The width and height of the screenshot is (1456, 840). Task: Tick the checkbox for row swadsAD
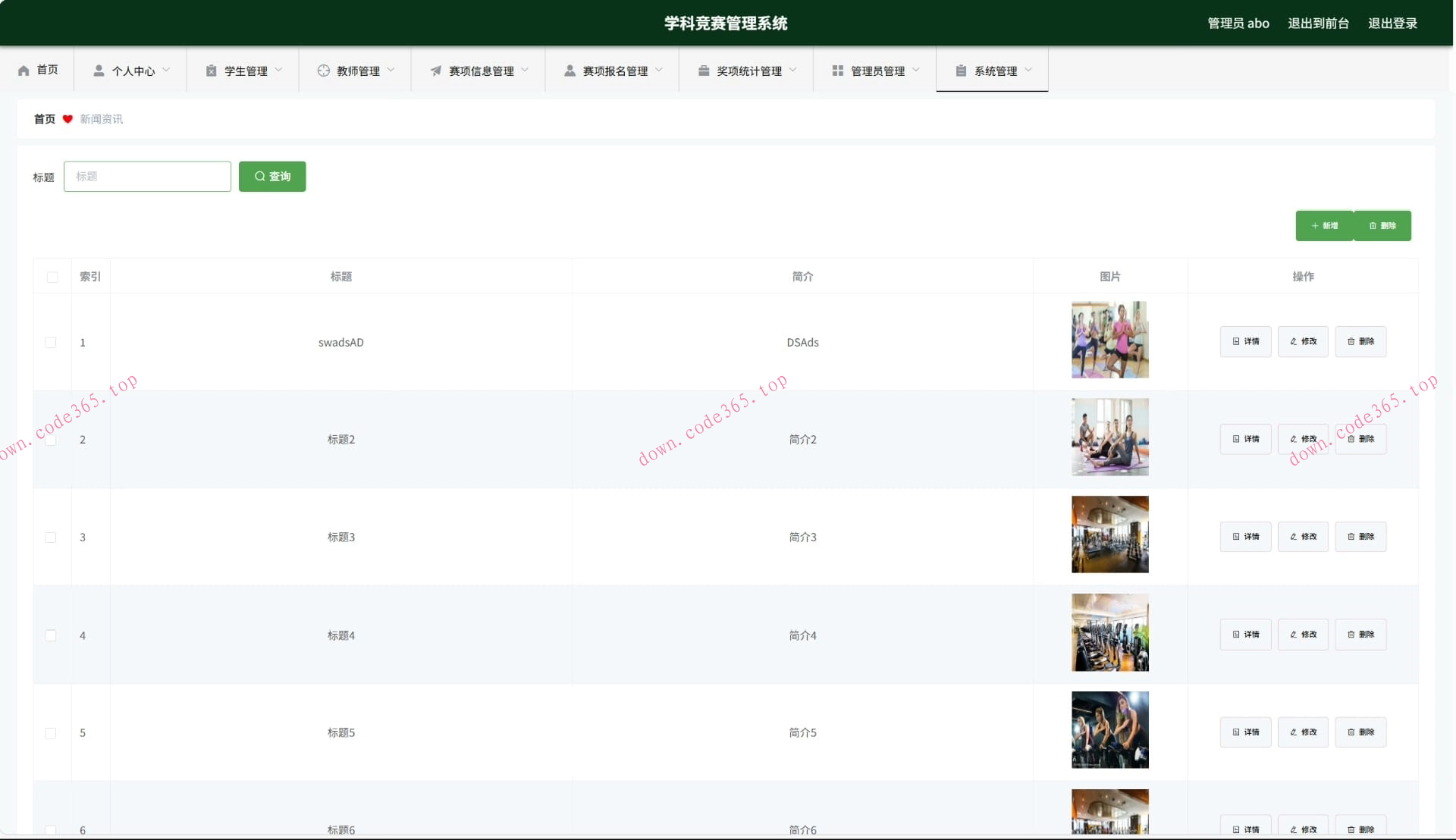point(51,343)
